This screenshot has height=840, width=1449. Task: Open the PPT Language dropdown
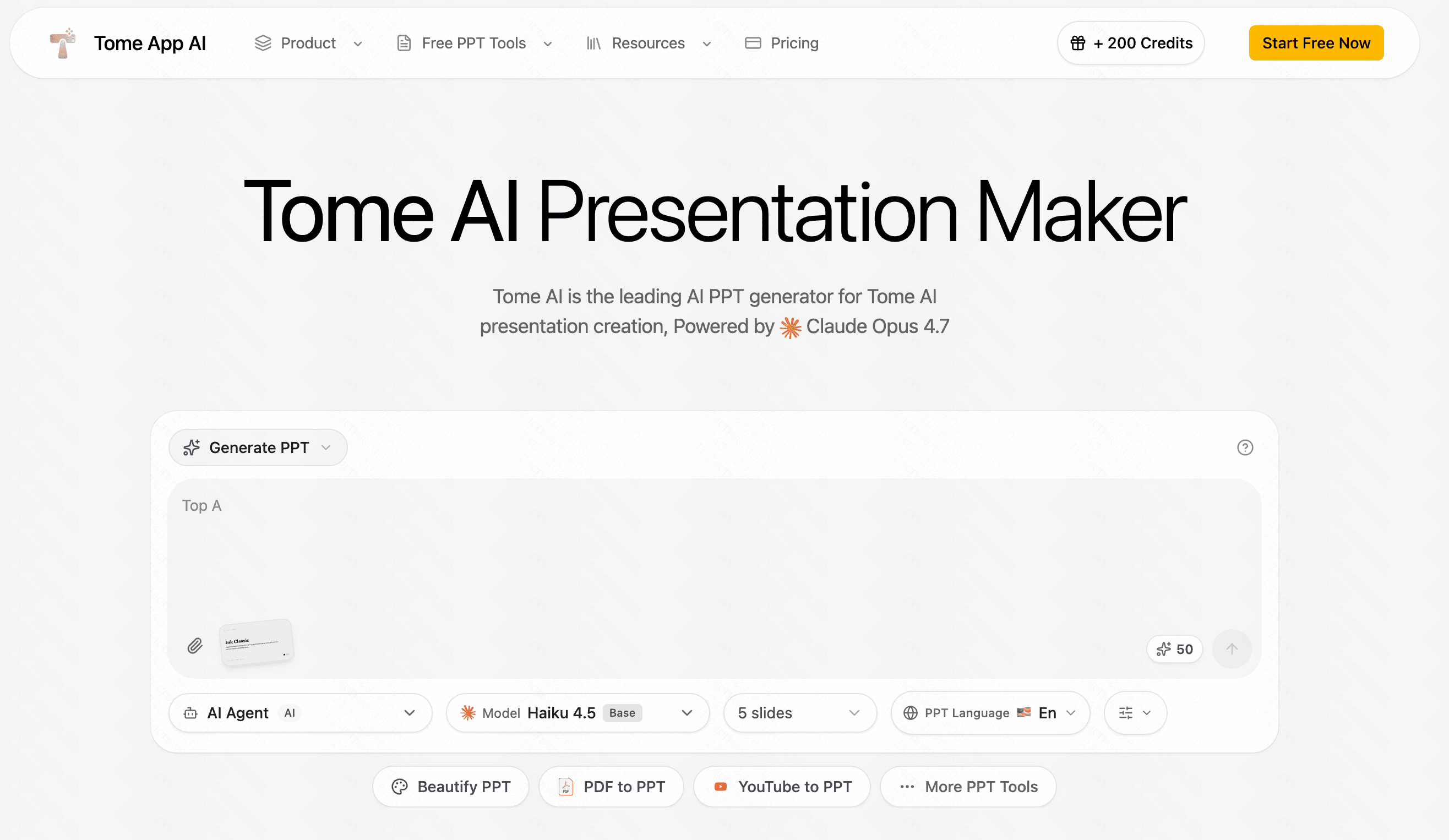click(990, 713)
